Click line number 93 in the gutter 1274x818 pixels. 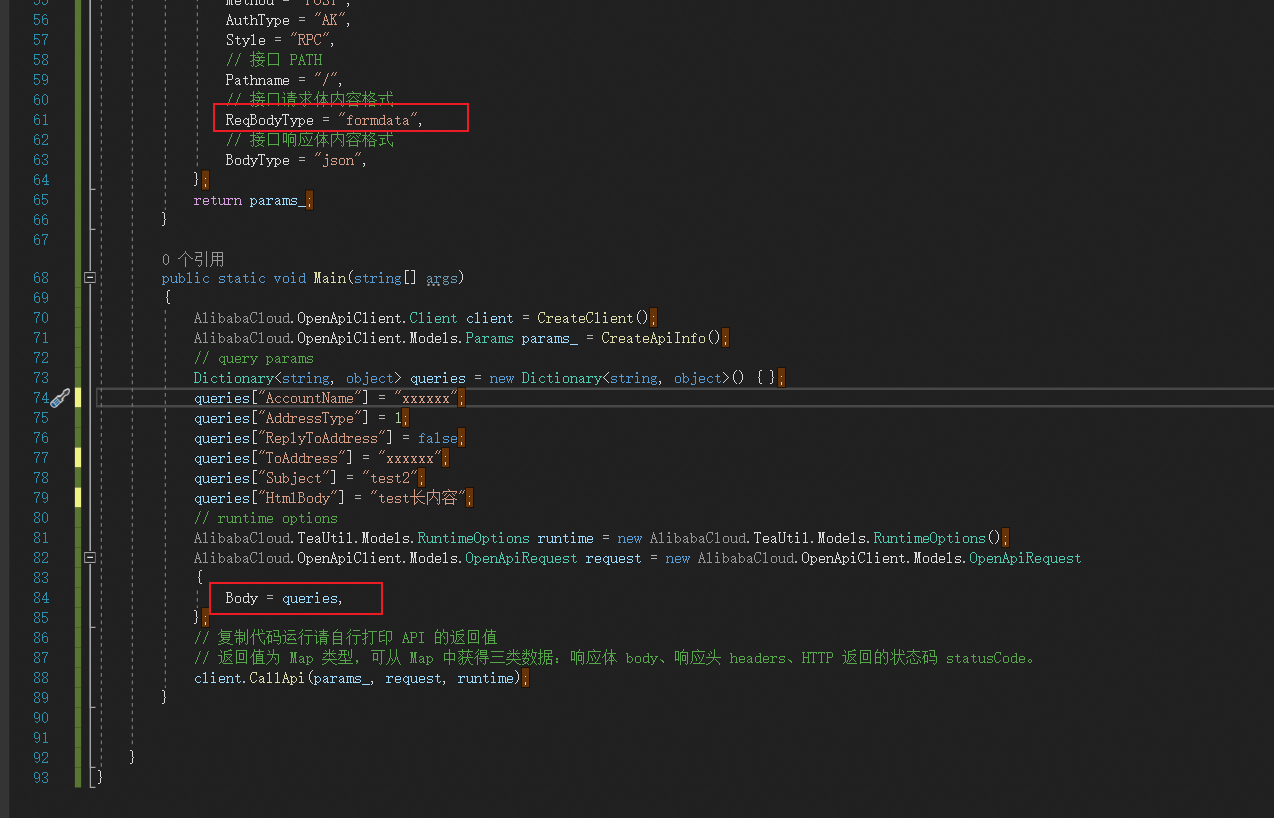[x=40, y=778]
